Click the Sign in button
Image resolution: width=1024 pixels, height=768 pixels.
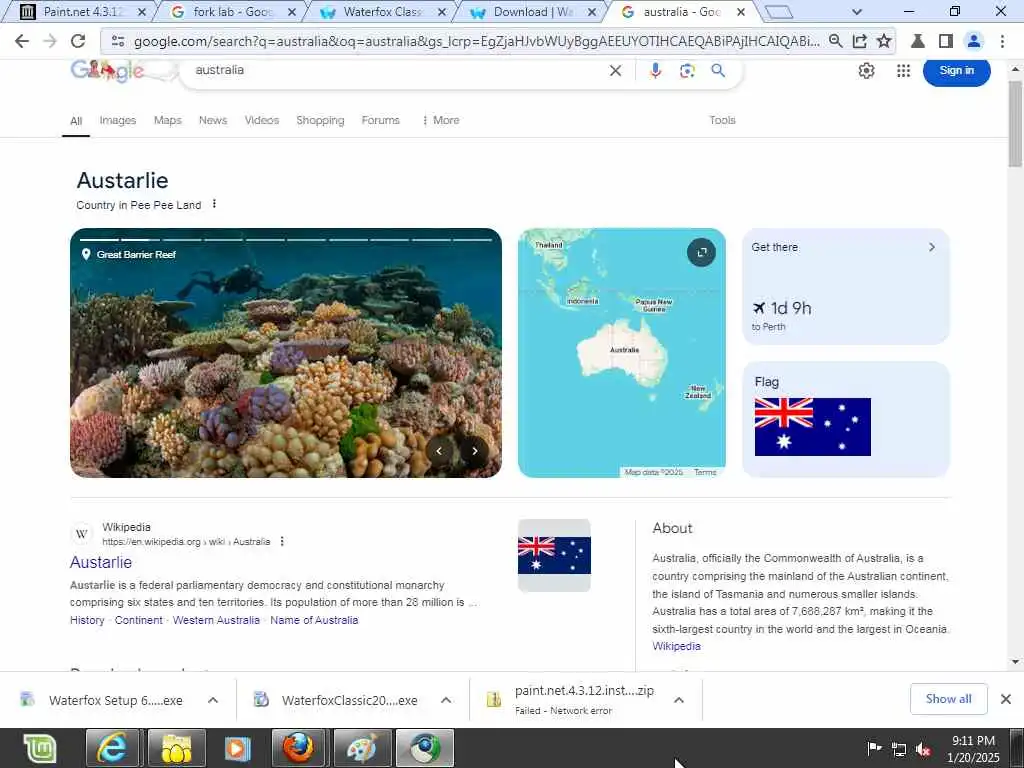click(x=956, y=71)
